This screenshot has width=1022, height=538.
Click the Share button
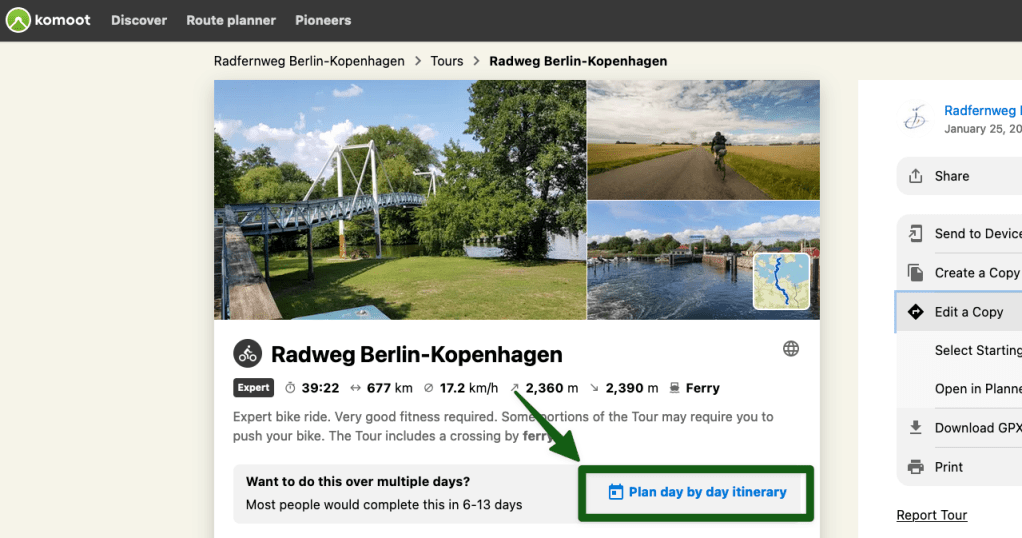[x=959, y=176]
